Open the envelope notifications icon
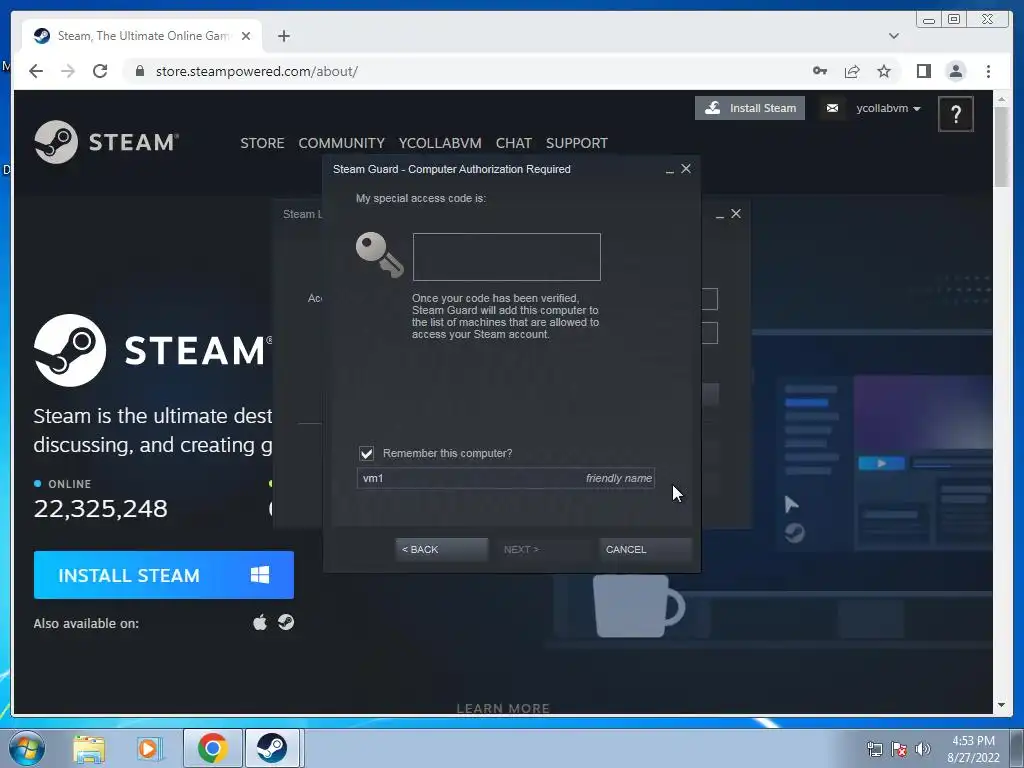Image resolution: width=1024 pixels, height=768 pixels. [x=832, y=108]
